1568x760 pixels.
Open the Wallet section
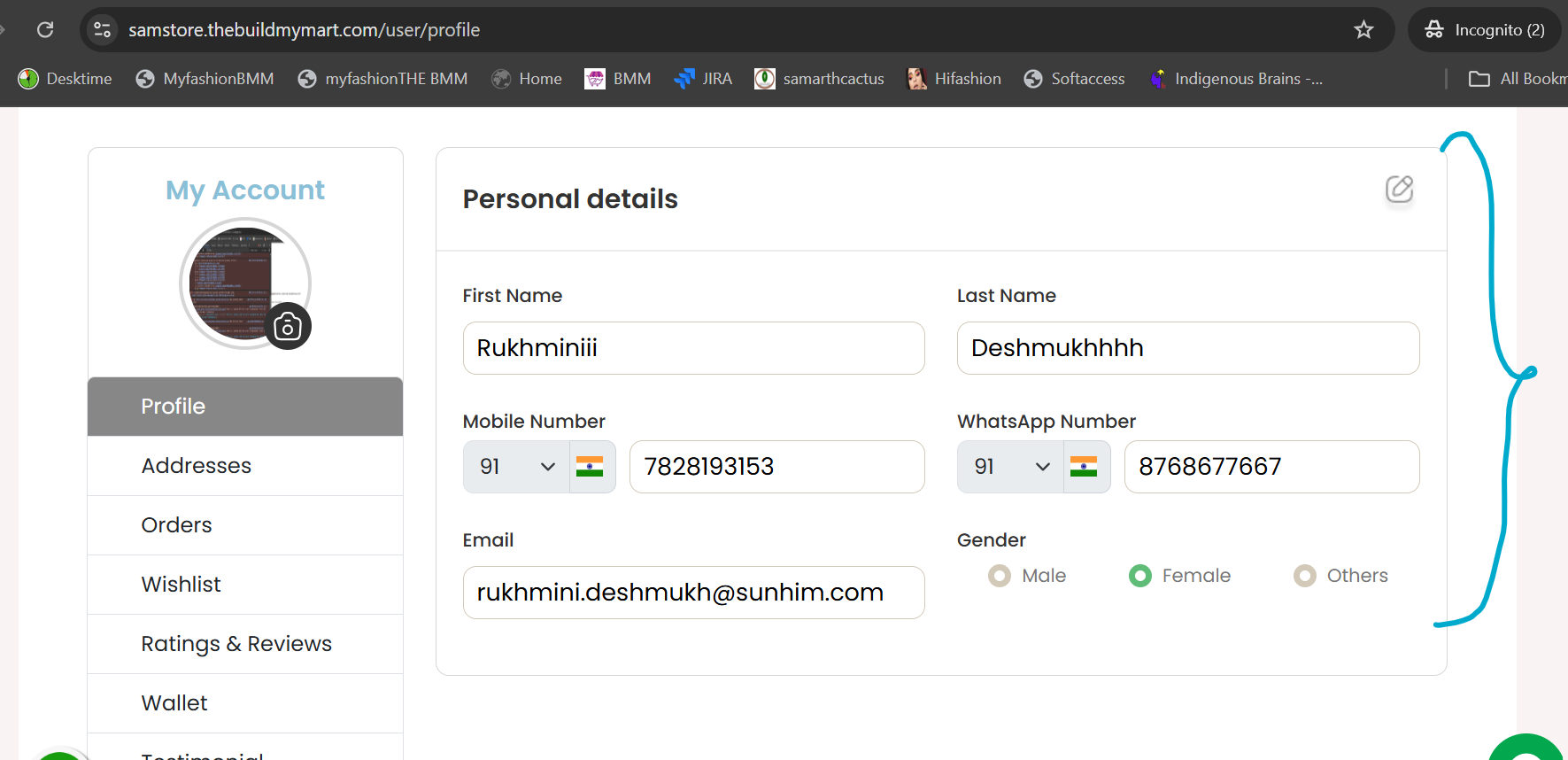[x=245, y=703]
